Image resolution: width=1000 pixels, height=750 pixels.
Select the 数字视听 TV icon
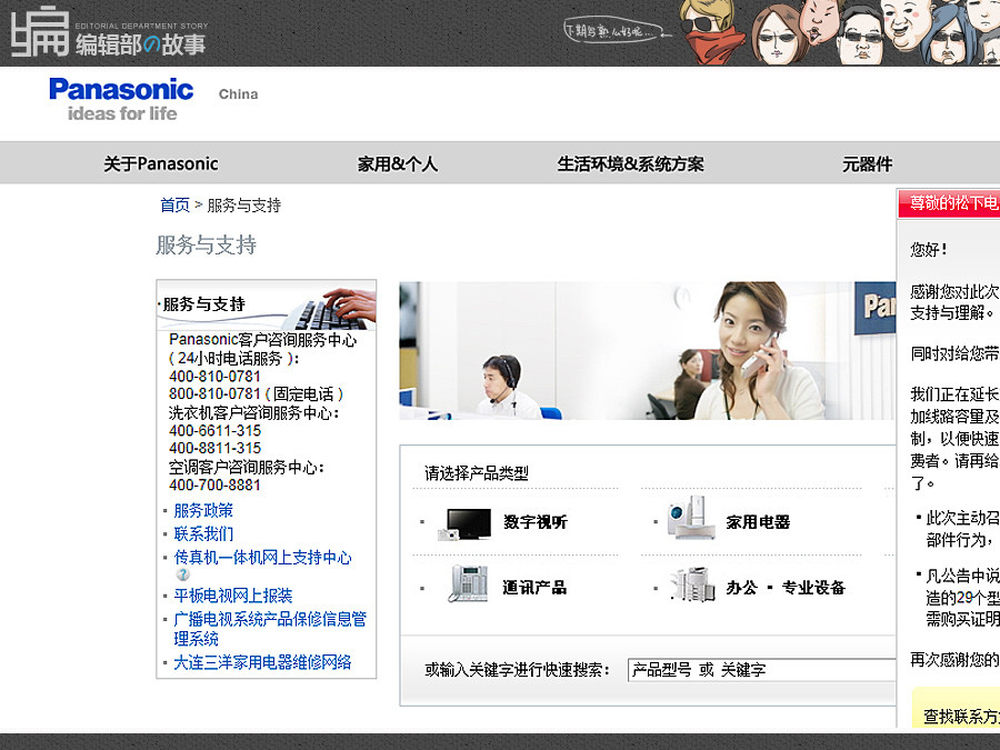465,524
